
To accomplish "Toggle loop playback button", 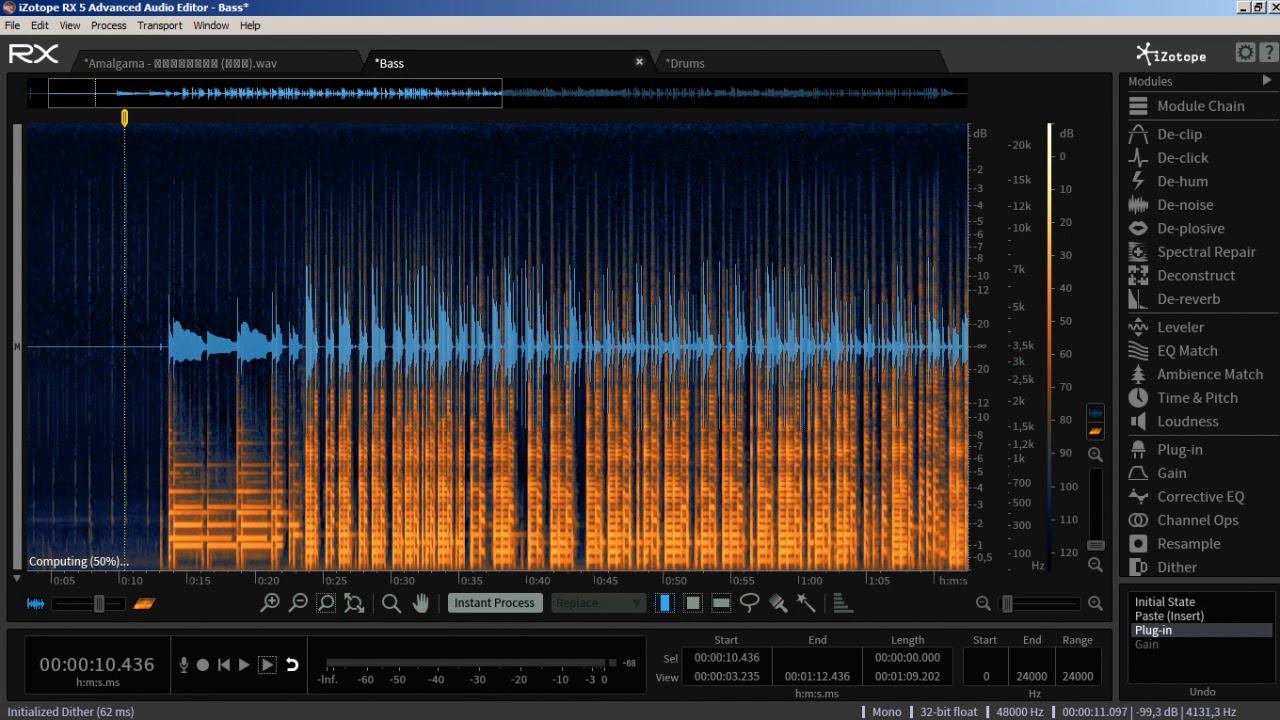I will click(292, 664).
